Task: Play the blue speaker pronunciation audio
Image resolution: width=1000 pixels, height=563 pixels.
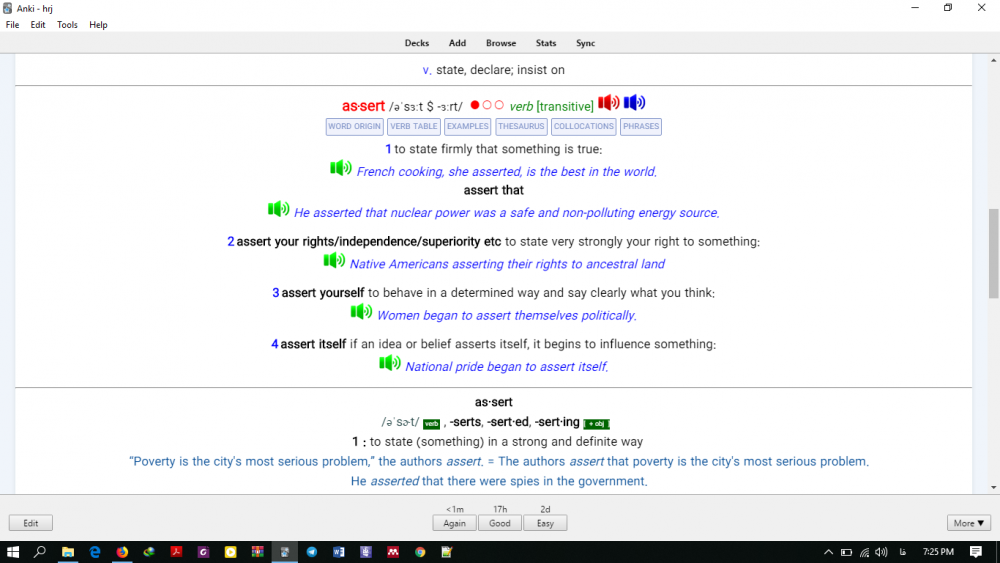Action: point(635,103)
